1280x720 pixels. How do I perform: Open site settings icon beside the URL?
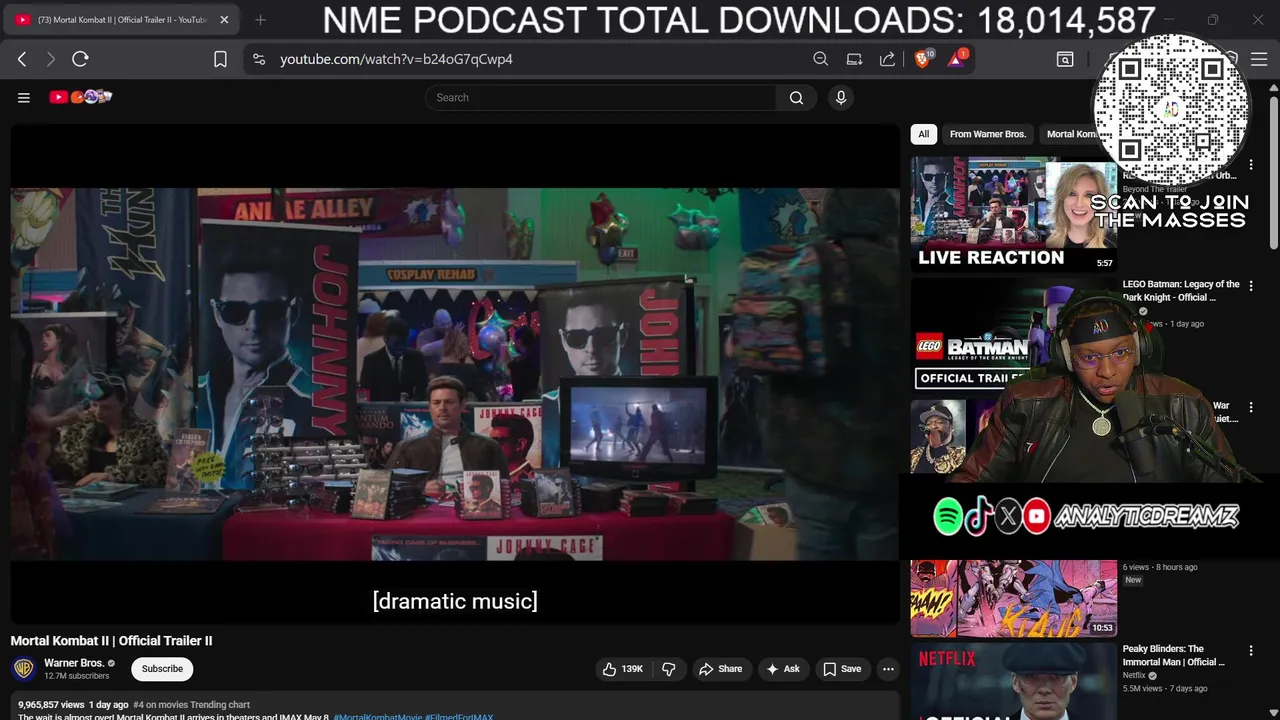259,59
